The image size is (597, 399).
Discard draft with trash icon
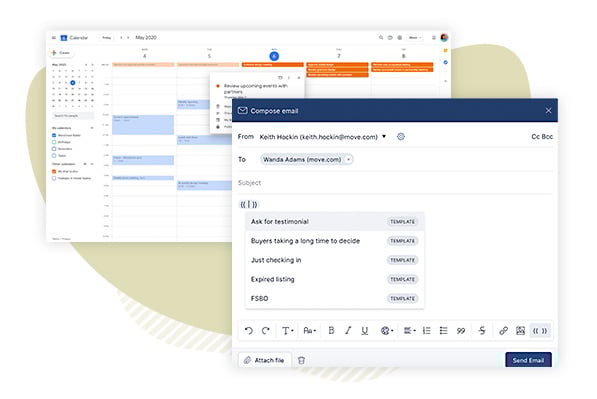coord(301,360)
